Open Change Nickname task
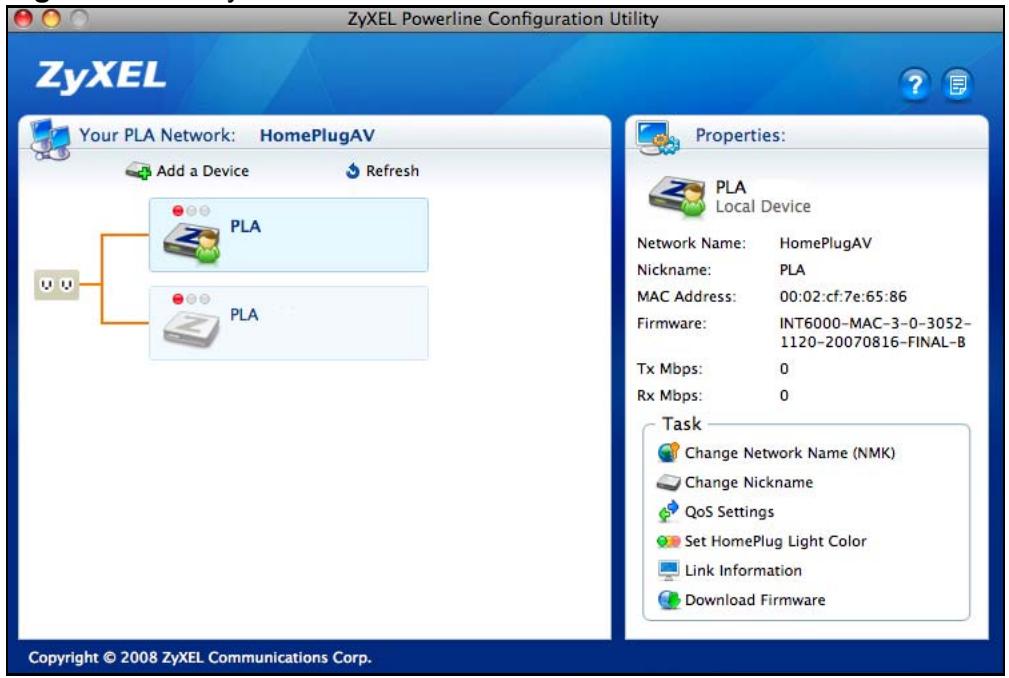Screen dimensions: 1009x678 pyautogui.click(x=748, y=482)
